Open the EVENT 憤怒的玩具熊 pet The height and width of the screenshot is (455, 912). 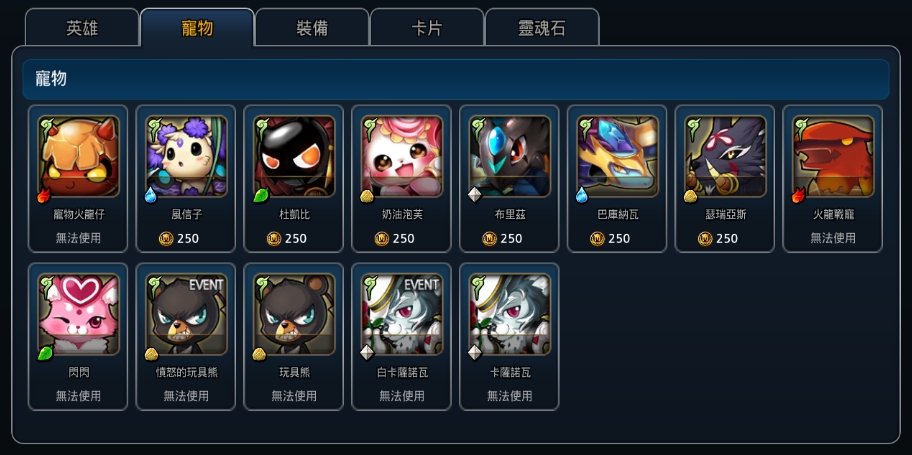[186, 314]
